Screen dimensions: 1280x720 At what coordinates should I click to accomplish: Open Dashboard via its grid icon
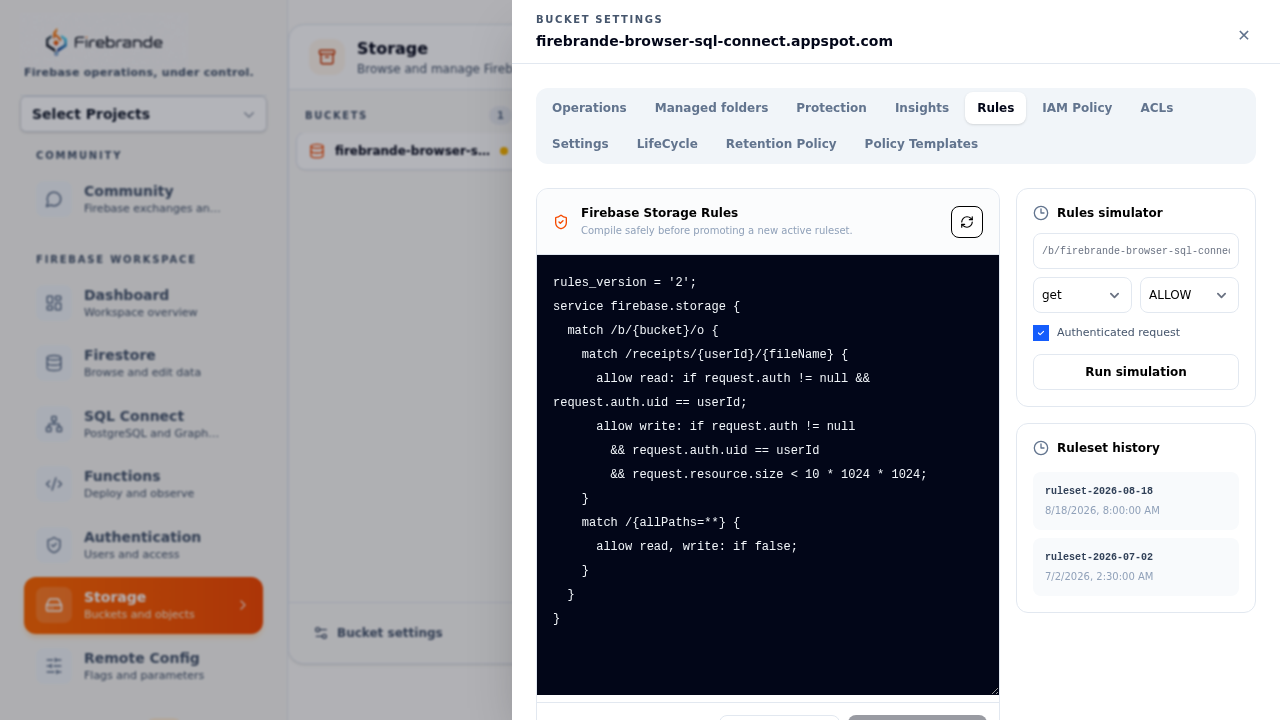54,303
